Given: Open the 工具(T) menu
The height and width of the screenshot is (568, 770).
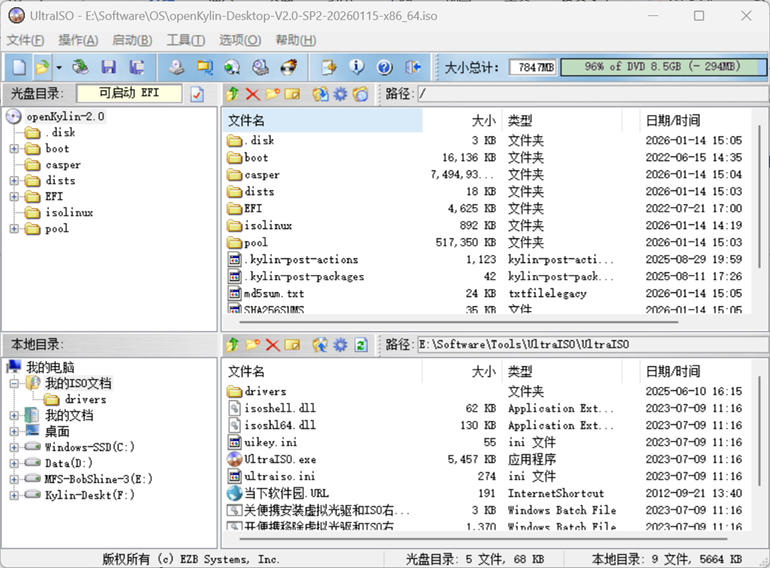Looking at the screenshot, I should [186, 40].
